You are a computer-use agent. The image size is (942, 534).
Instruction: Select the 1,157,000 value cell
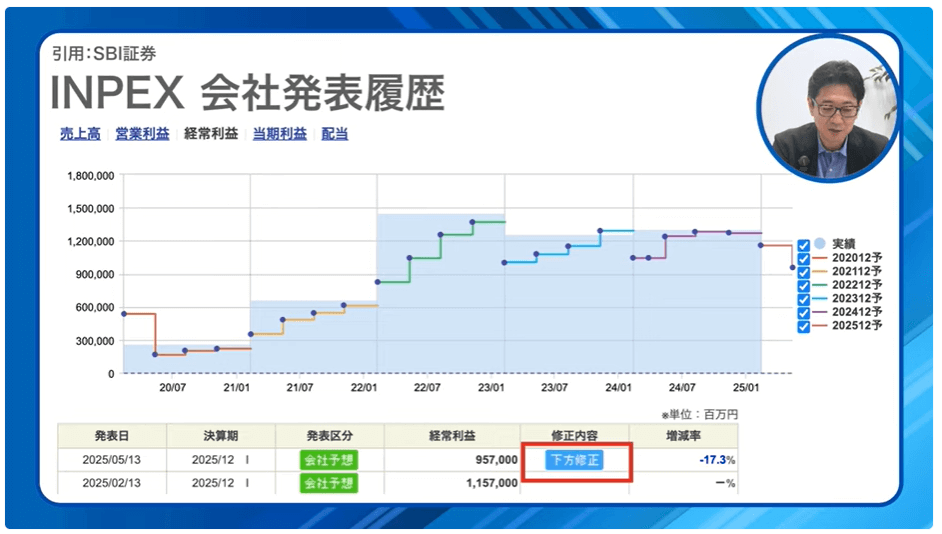[x=452, y=483]
